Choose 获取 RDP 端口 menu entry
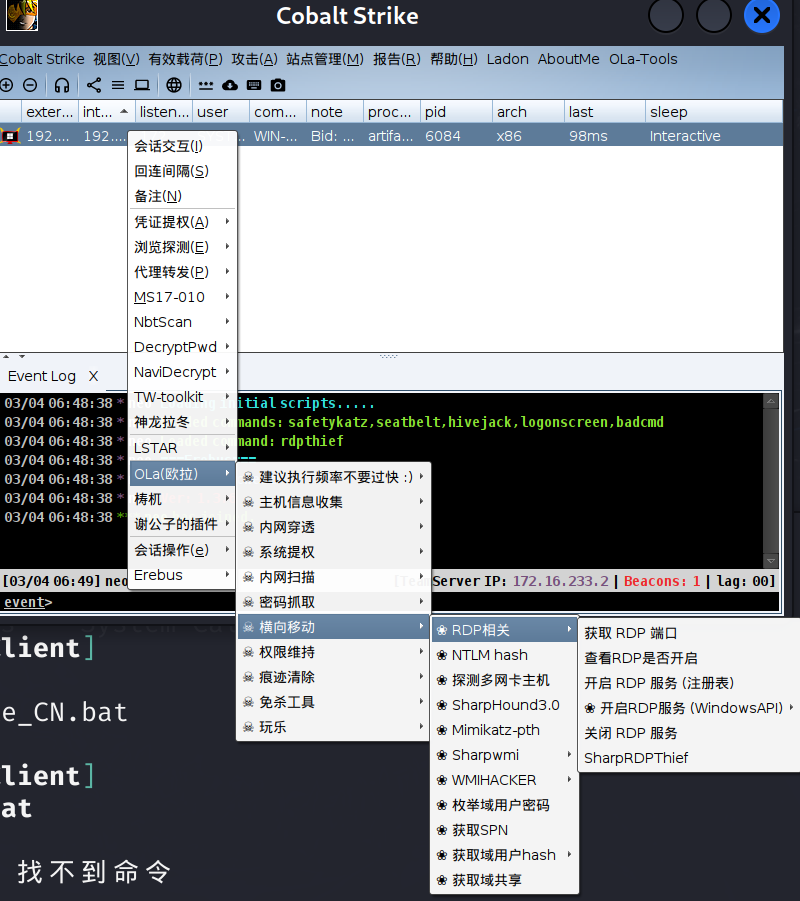This screenshot has height=901, width=800. click(x=631, y=633)
